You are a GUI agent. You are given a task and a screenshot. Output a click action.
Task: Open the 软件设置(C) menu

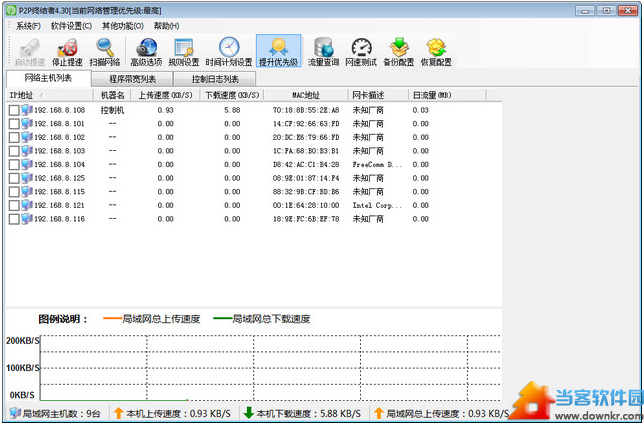click(x=71, y=26)
